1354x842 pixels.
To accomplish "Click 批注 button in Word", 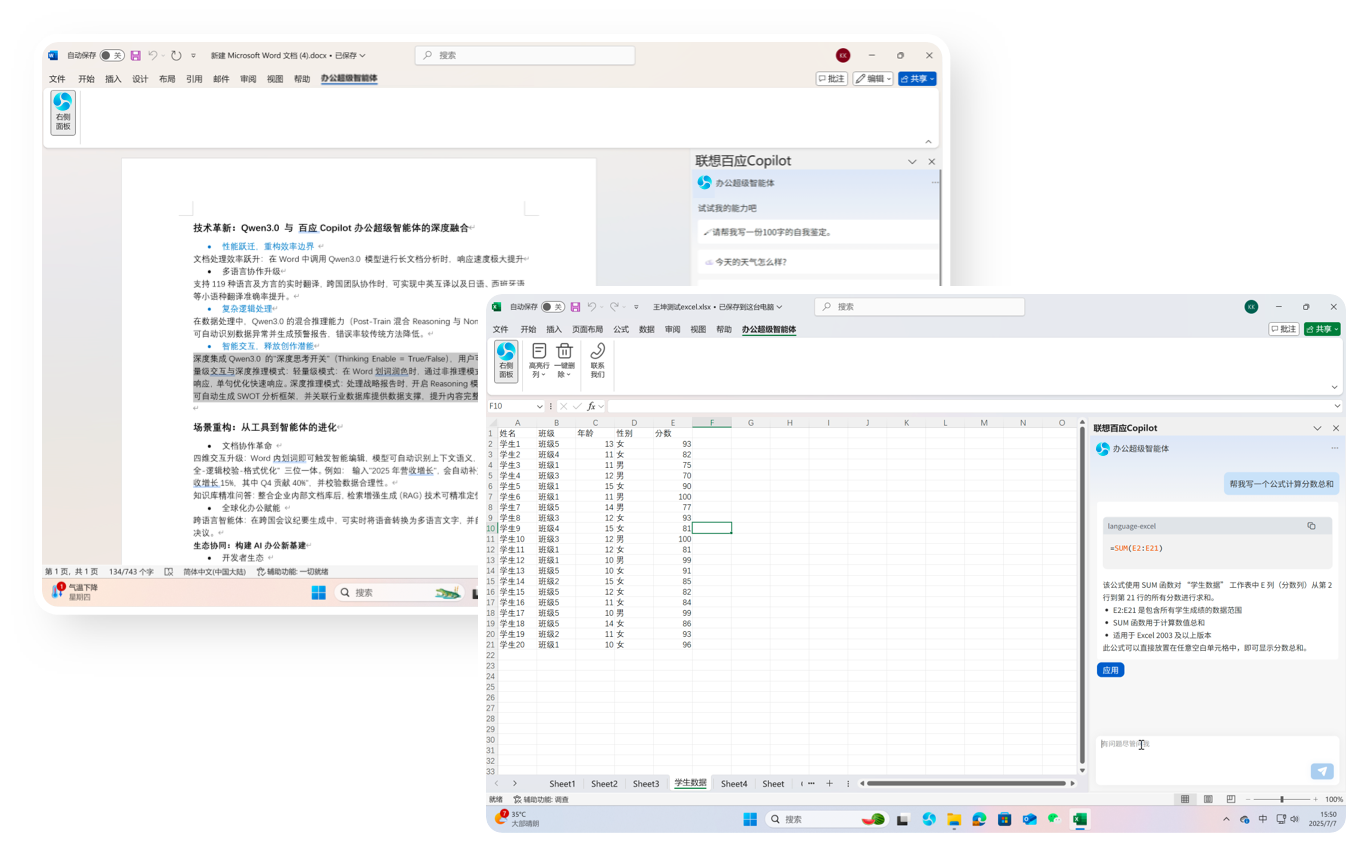I will tap(832, 79).
